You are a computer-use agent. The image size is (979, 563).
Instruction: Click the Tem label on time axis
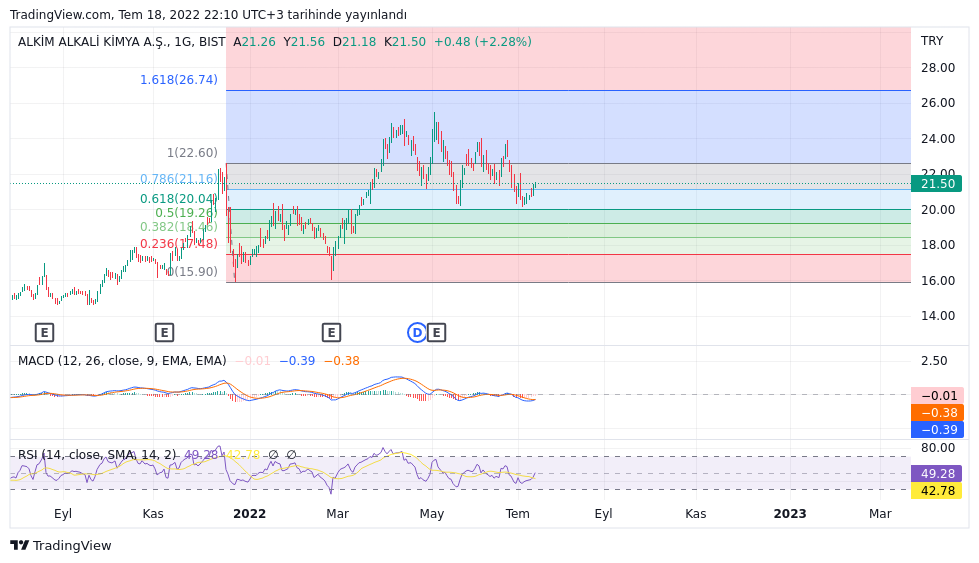pos(517,514)
